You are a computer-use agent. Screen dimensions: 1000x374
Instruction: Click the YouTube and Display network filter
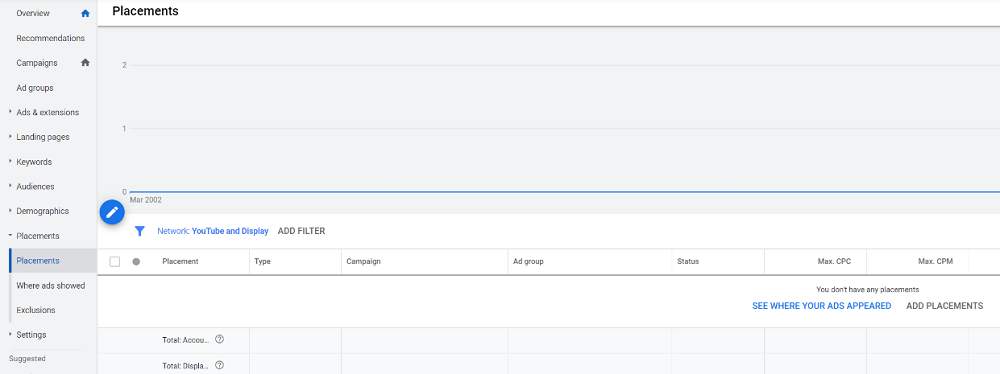(213, 231)
